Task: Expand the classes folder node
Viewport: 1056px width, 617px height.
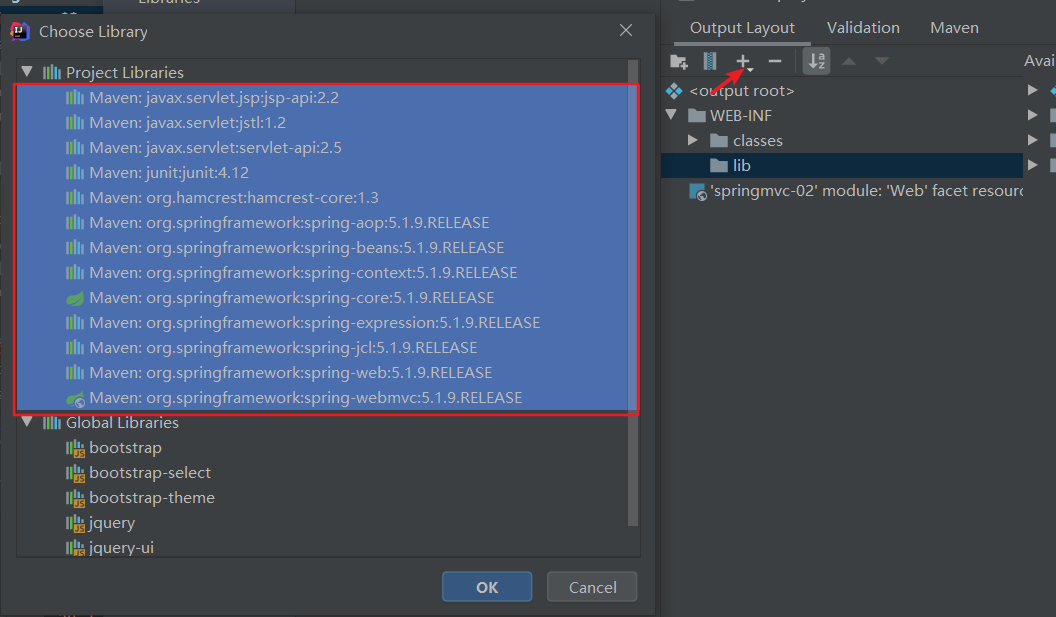Action: (x=692, y=140)
